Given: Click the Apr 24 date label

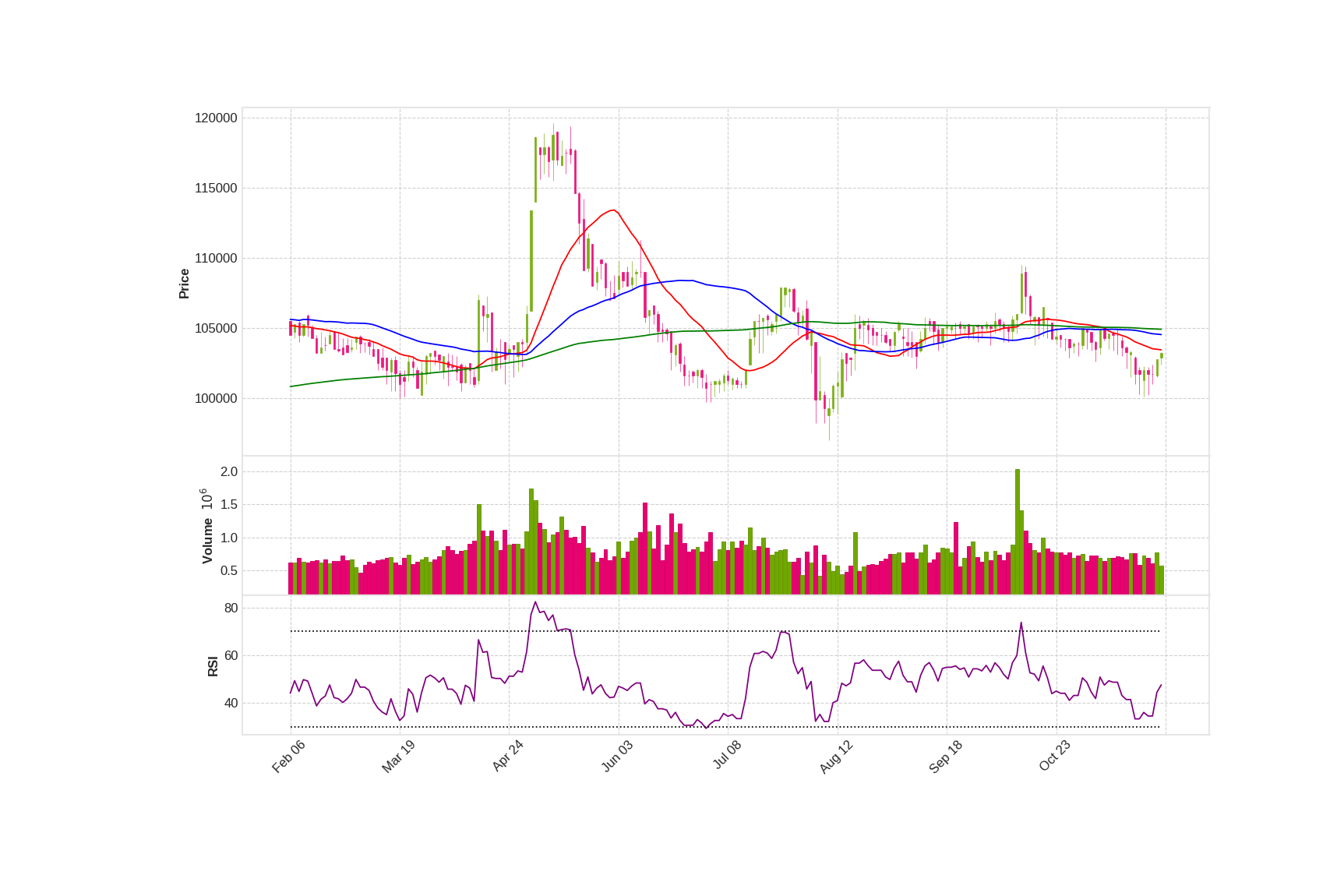Looking at the screenshot, I should 507,757.
